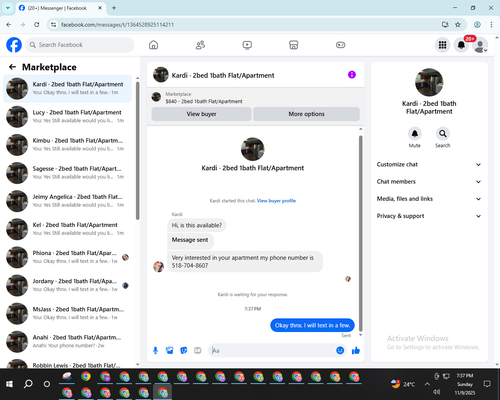The height and width of the screenshot is (400, 500).
Task: Open Jeimy Angelica conversation
Action: pos(68,201)
